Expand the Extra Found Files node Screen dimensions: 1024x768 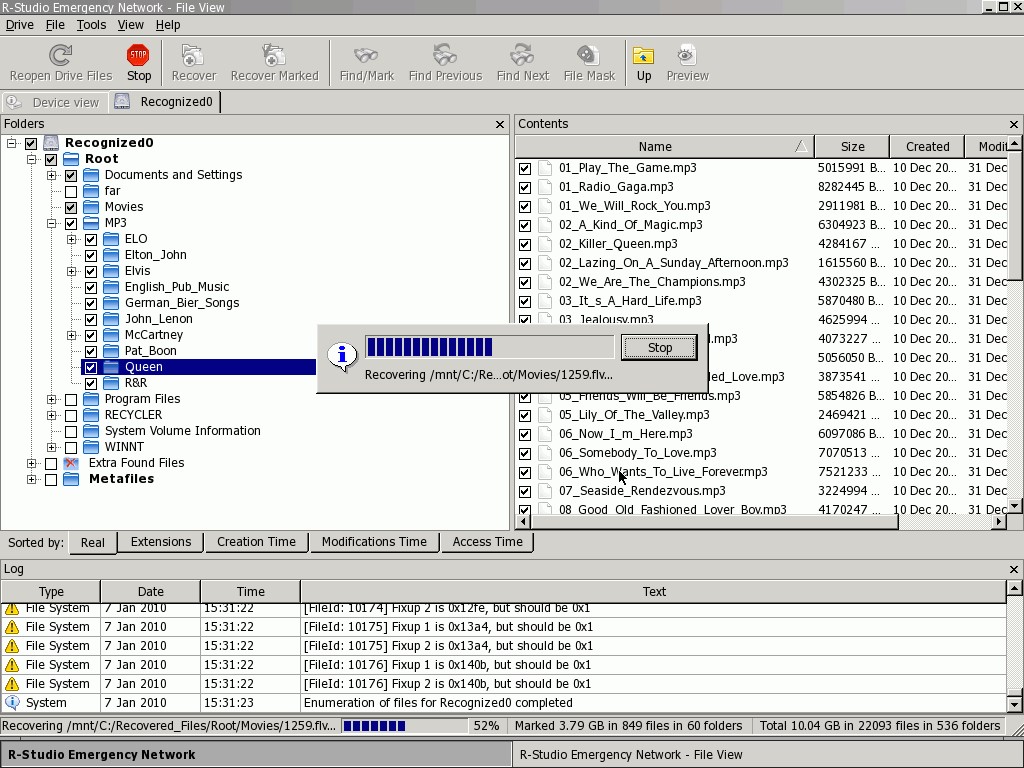[x=32, y=463]
